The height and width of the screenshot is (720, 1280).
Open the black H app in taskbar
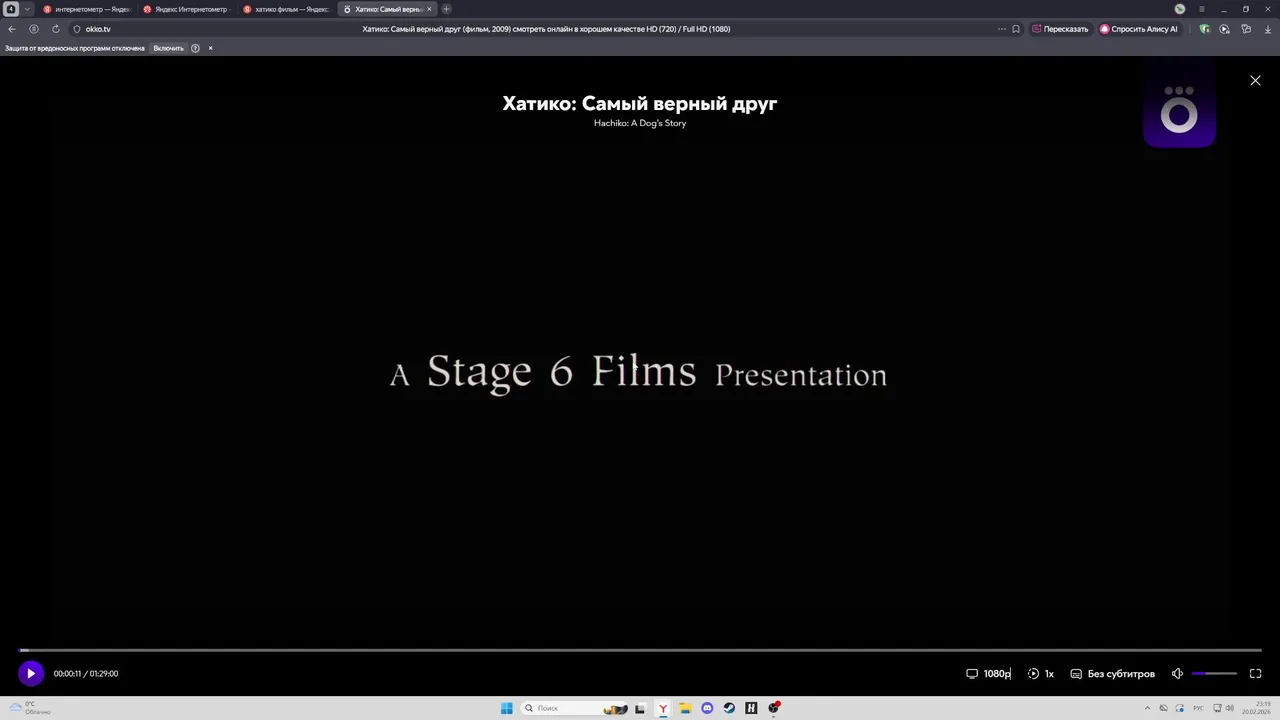point(751,708)
